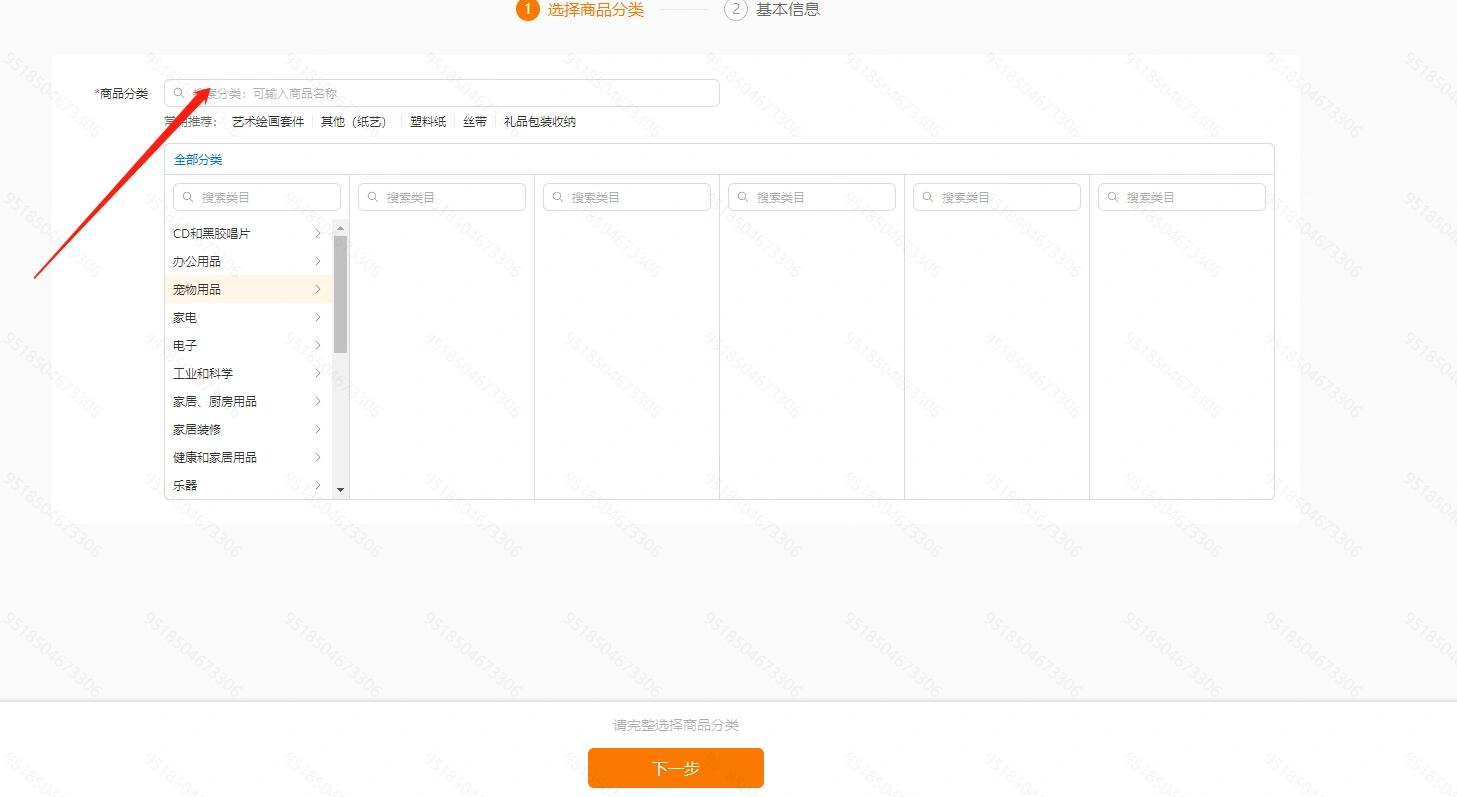1457x797 pixels.
Task: Expand chevron next to 家居装修
Action: [x=318, y=429]
